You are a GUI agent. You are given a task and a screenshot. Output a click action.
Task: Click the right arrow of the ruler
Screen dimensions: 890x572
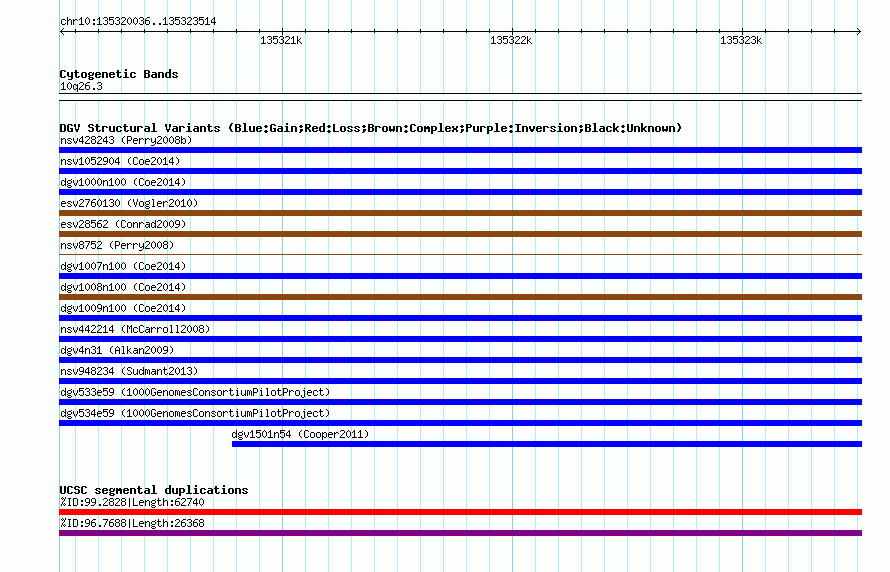click(x=859, y=32)
